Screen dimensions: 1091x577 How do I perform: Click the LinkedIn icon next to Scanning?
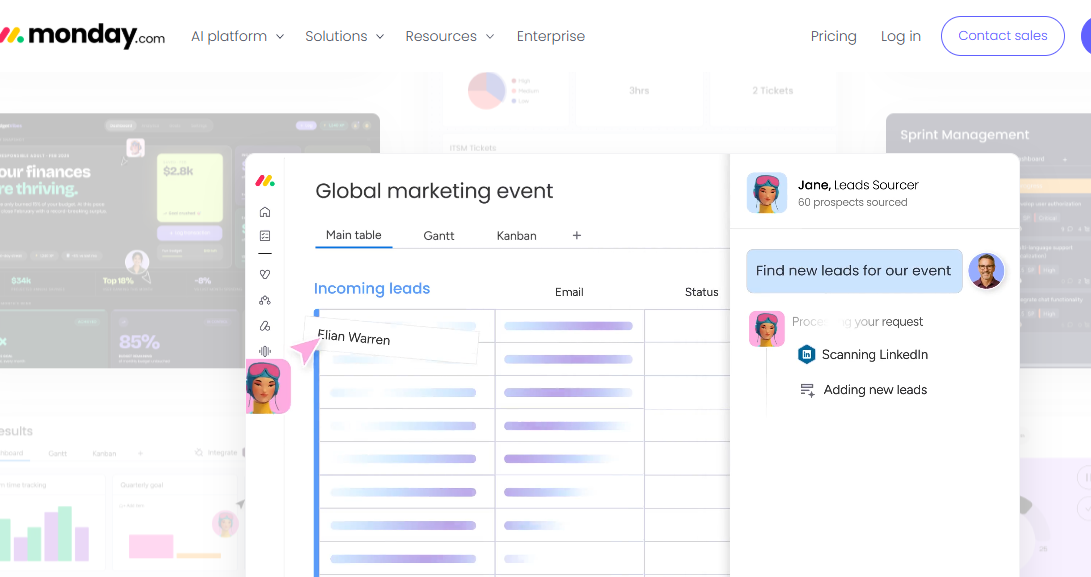pyautogui.click(x=806, y=354)
